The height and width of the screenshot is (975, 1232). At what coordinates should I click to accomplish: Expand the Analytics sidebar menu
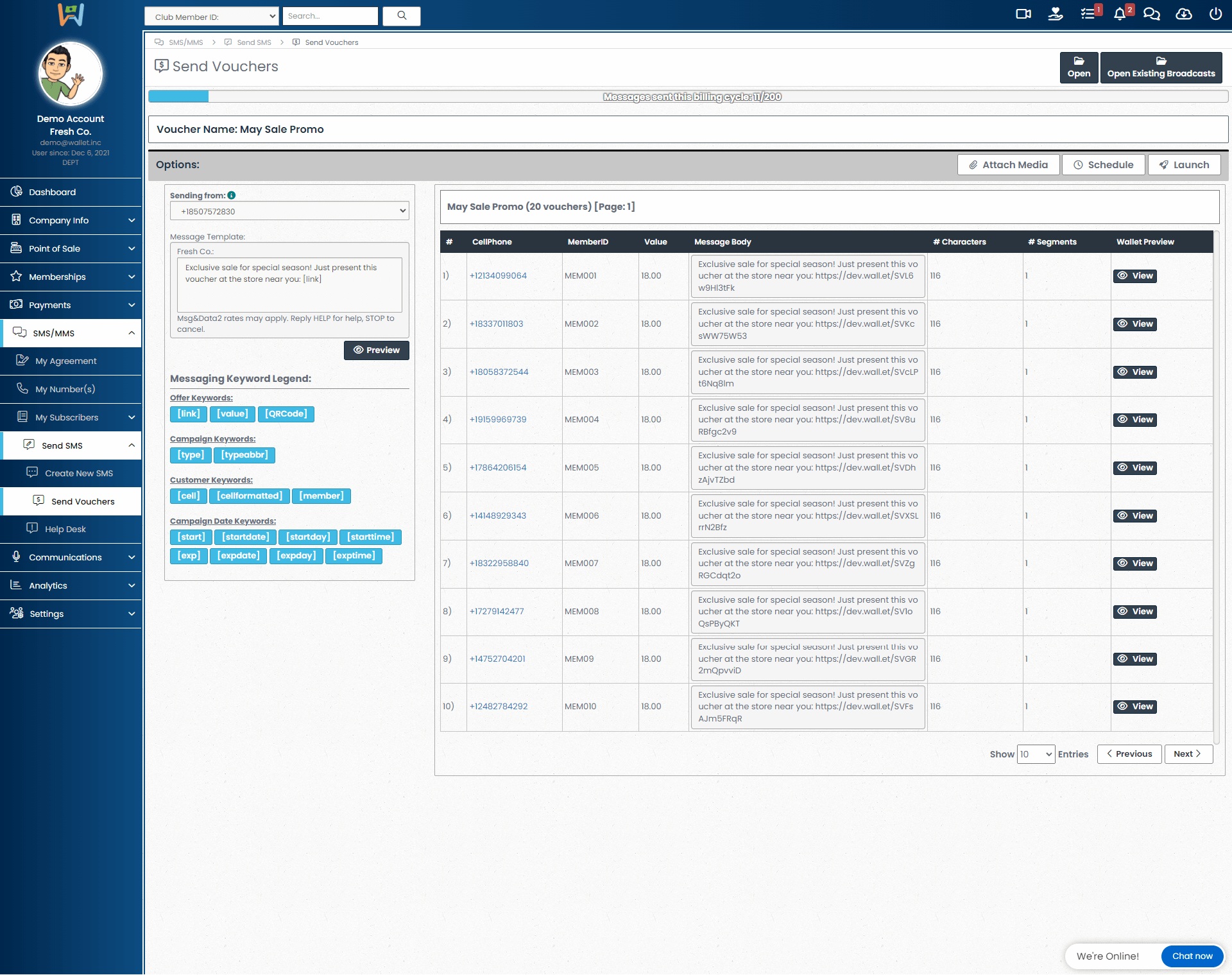point(71,585)
